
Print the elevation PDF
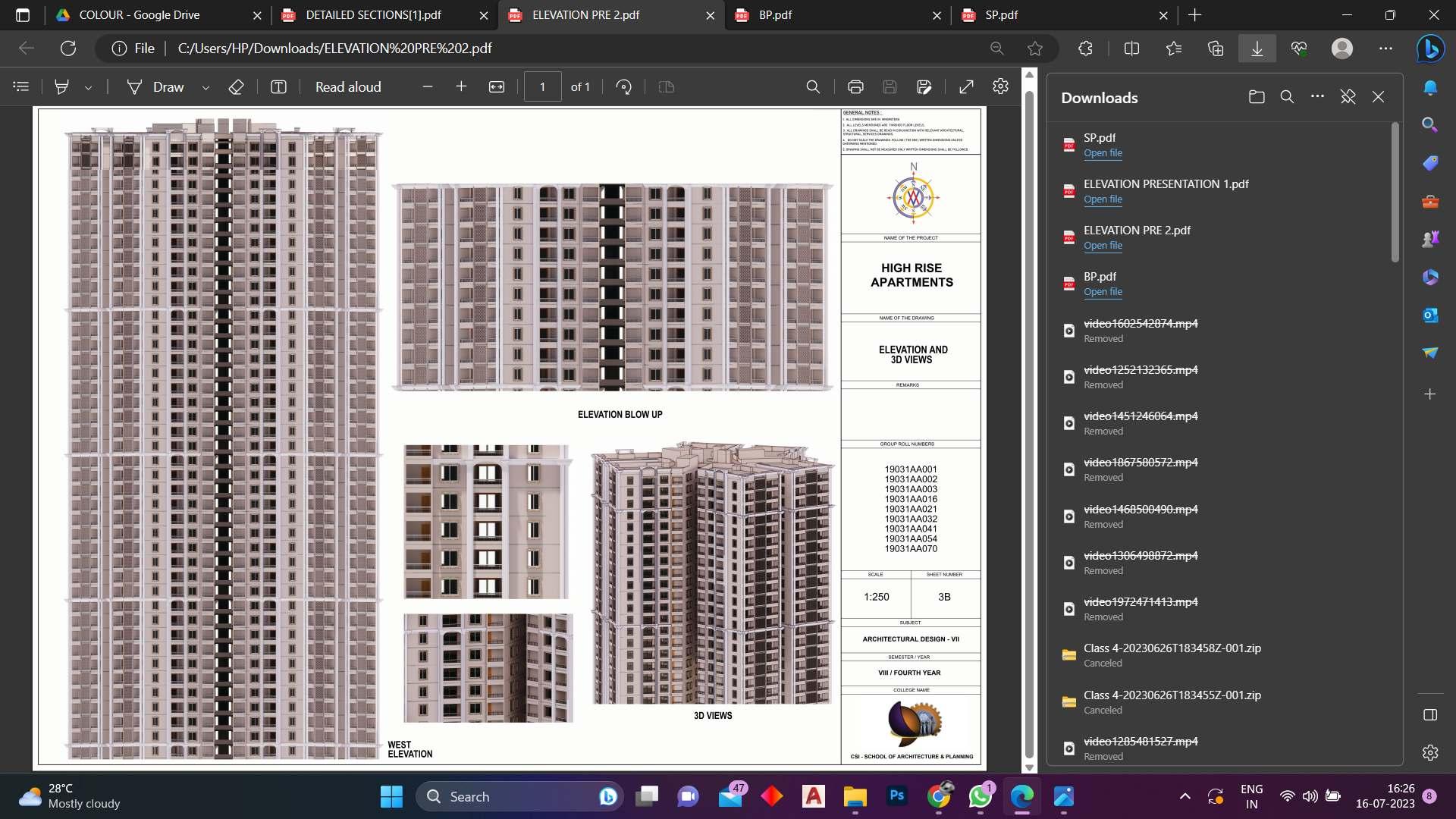coord(855,86)
